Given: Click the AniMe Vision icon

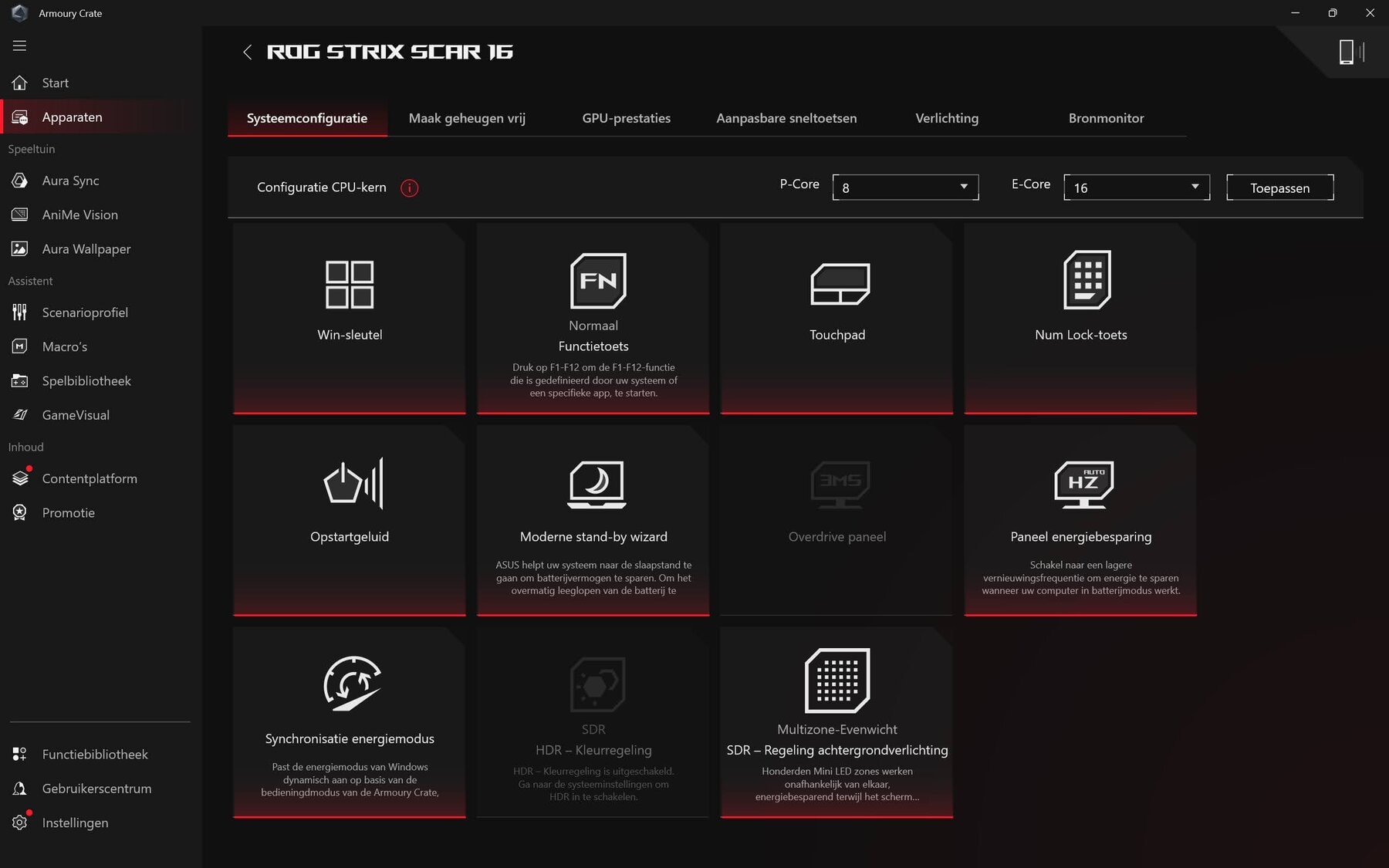Looking at the screenshot, I should [x=19, y=214].
